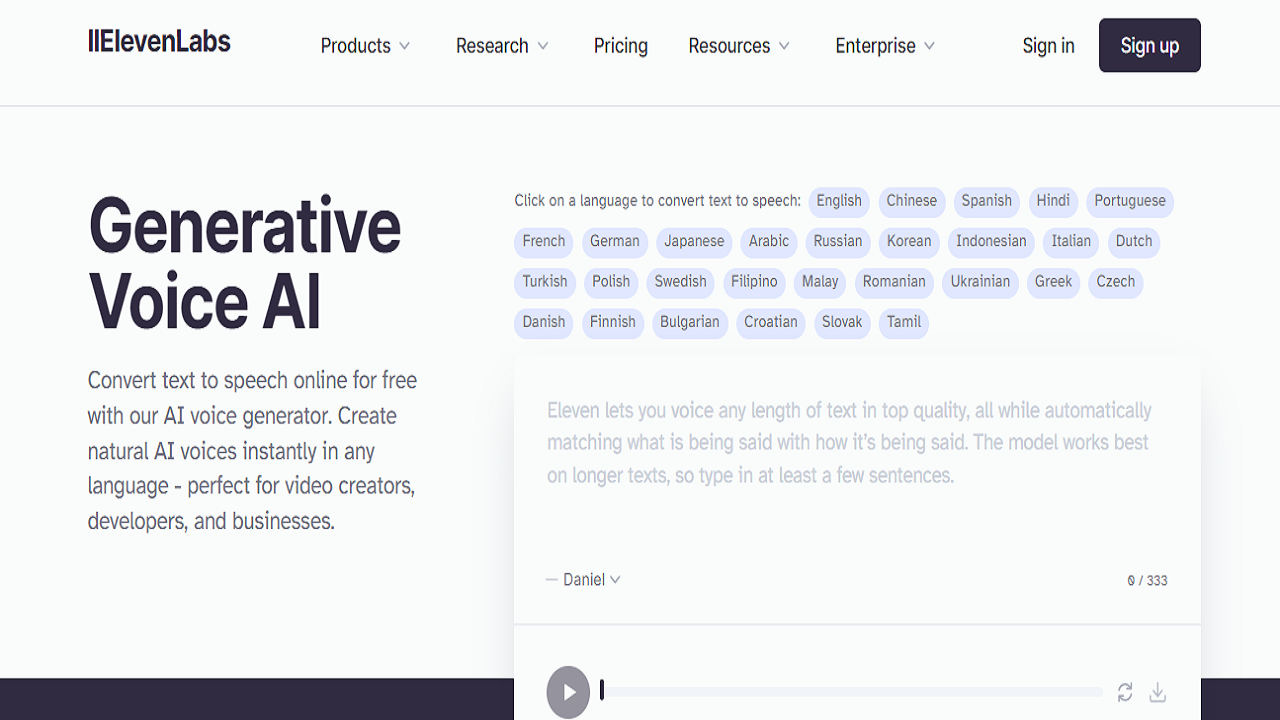The width and height of the screenshot is (1280, 720).
Task: Download the generated audio file
Action: click(1157, 691)
